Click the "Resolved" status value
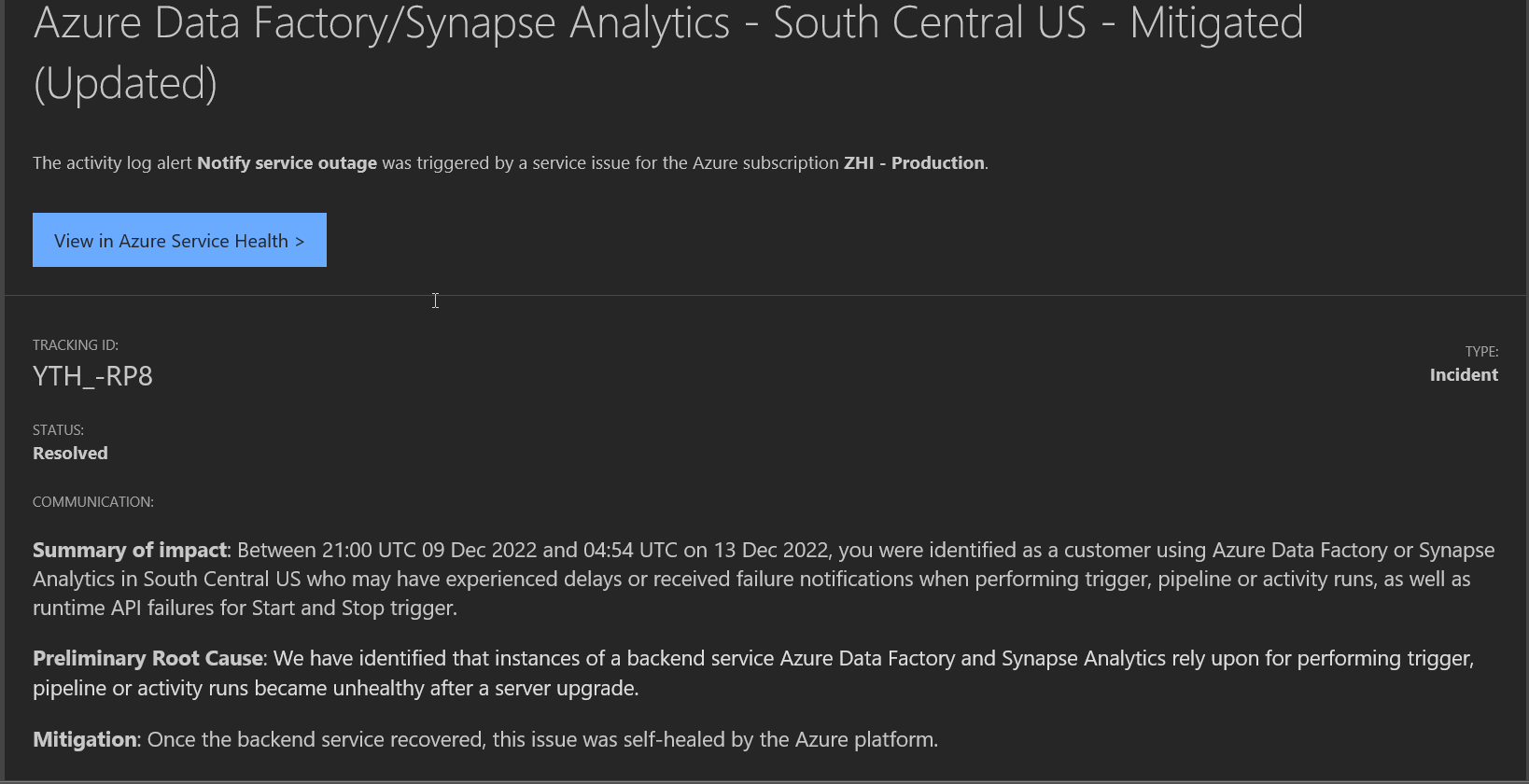1529x784 pixels. point(70,454)
